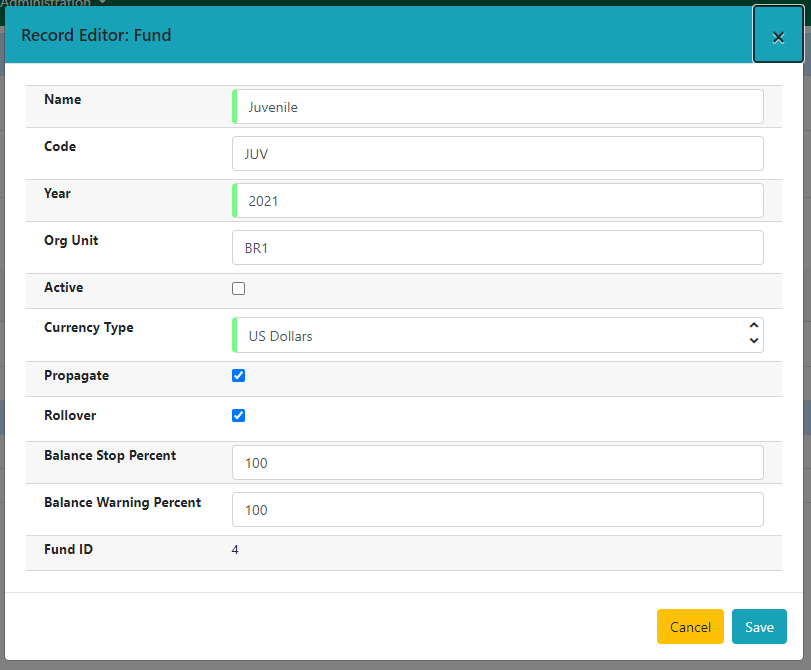This screenshot has height=670, width=811.
Task: Focus the Year field showing 2021
Action: tap(498, 201)
